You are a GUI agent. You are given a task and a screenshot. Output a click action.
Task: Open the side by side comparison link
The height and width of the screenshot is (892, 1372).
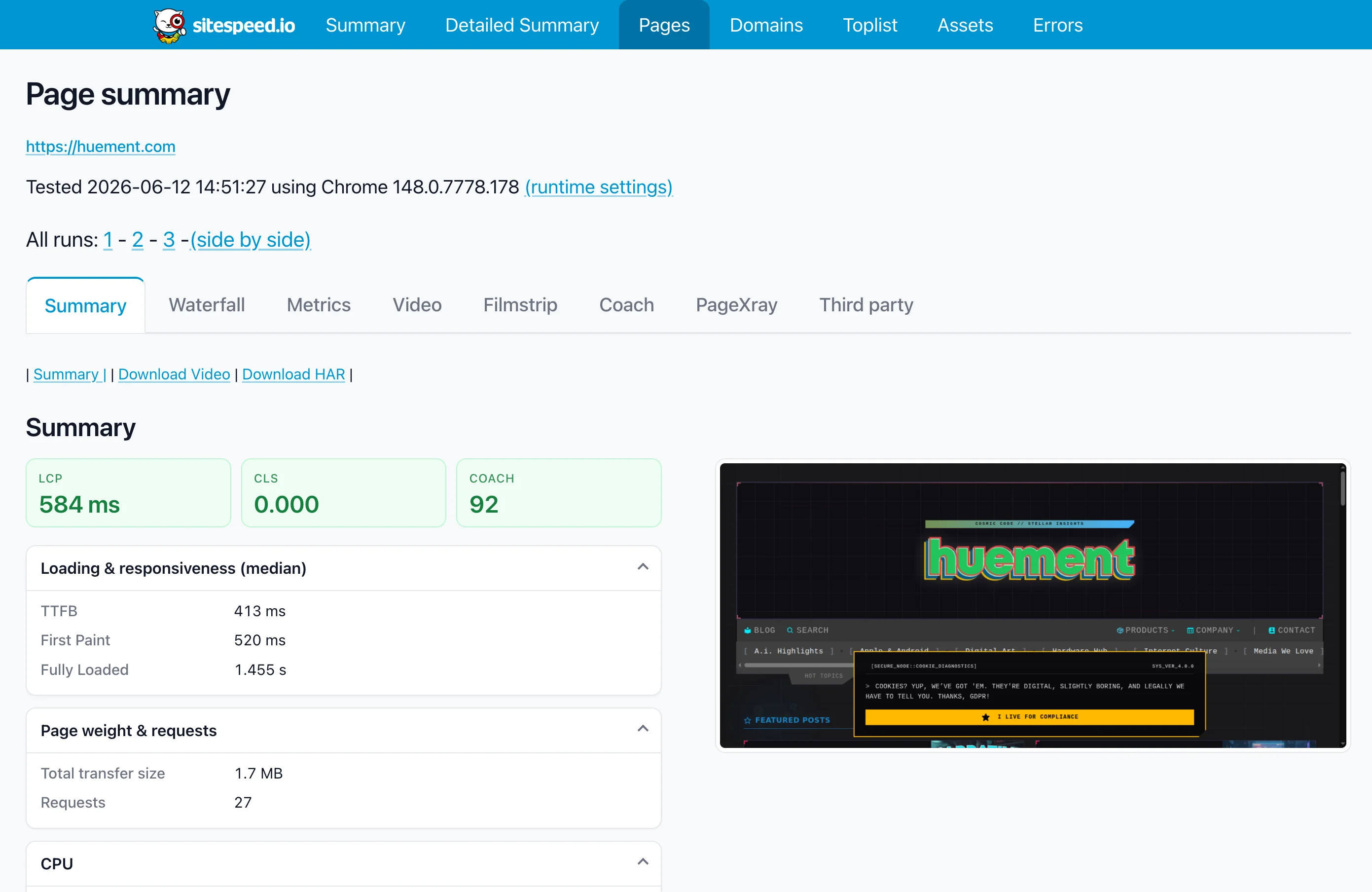250,239
